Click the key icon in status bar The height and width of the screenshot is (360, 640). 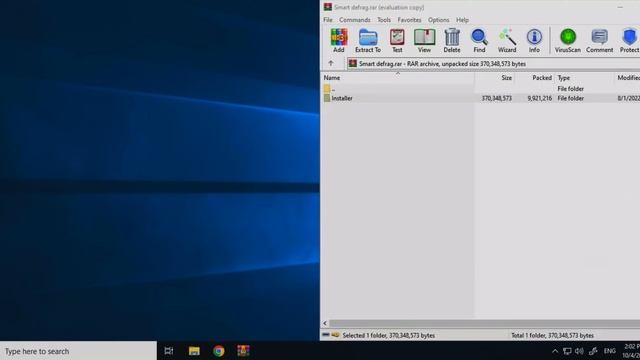coord(335,335)
